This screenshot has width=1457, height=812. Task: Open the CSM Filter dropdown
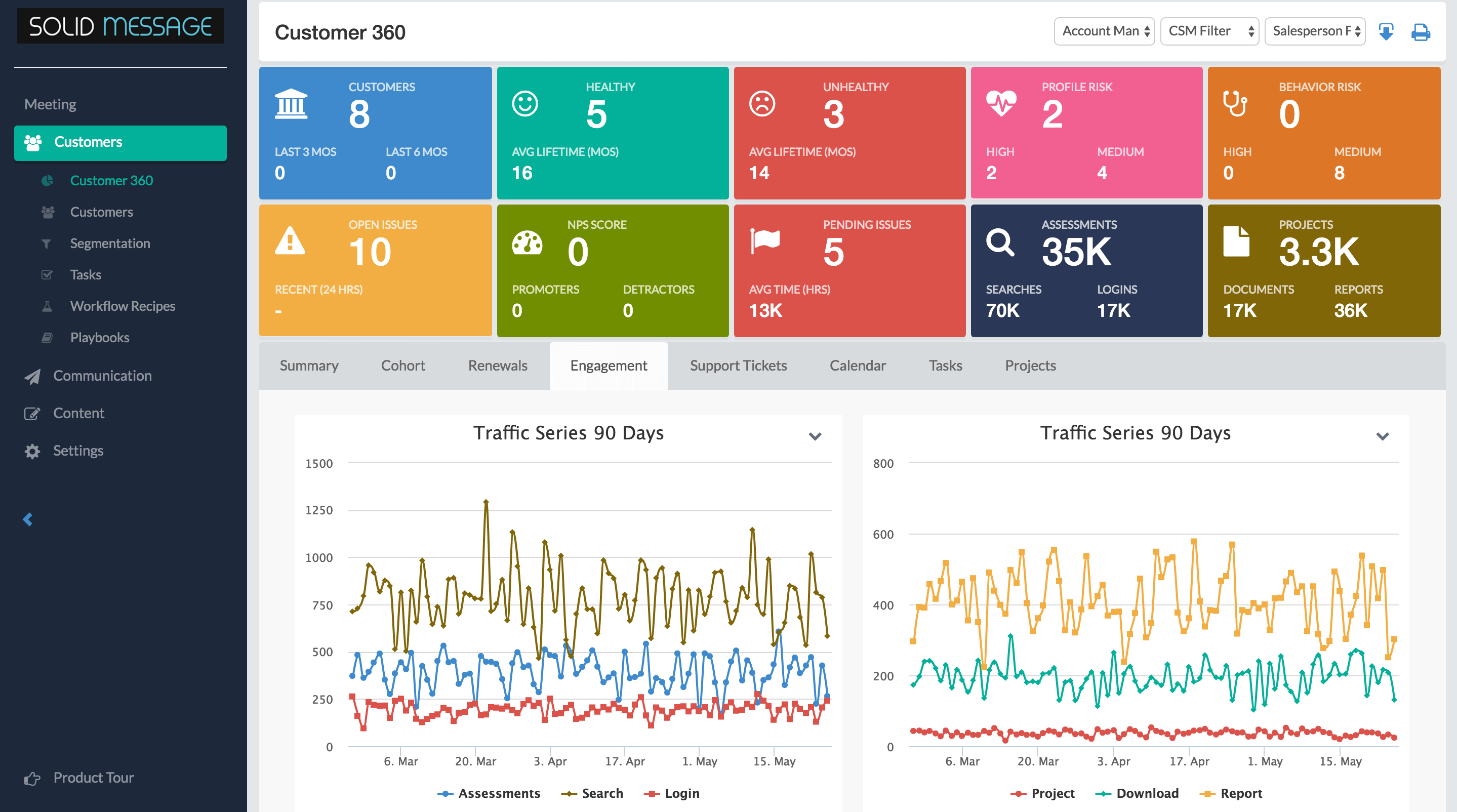(1209, 31)
